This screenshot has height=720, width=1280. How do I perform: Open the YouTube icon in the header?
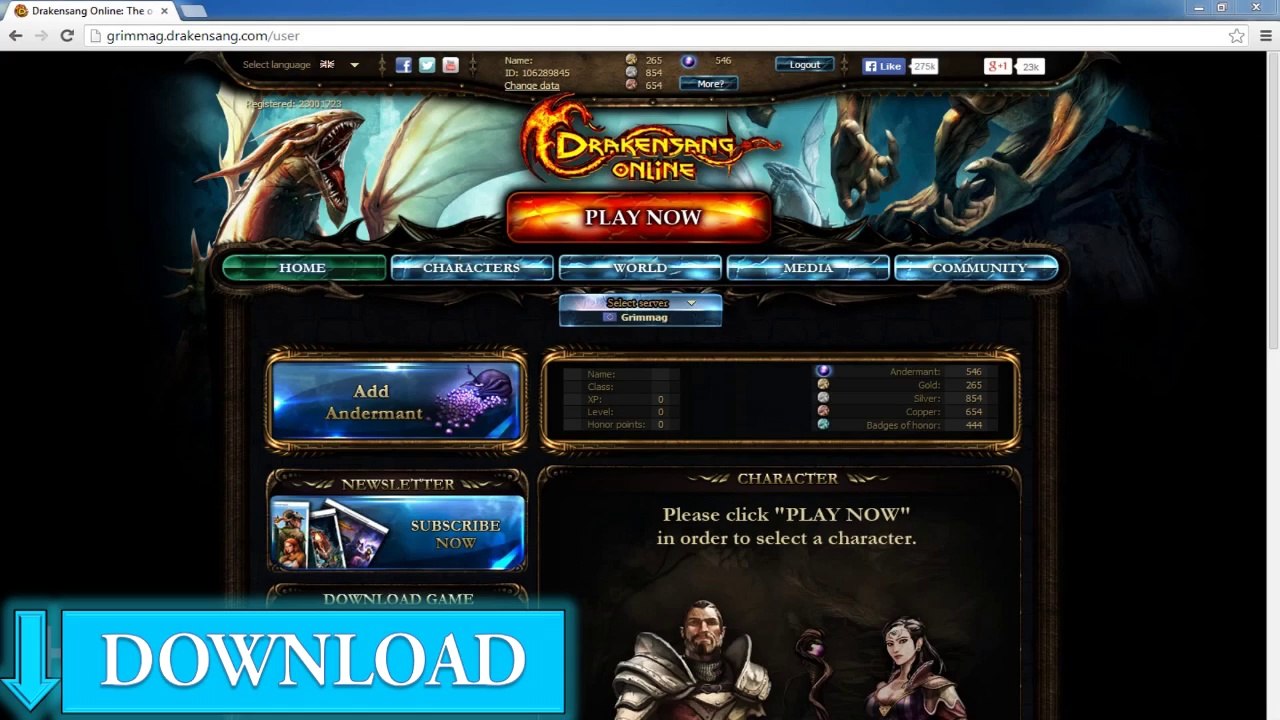coord(450,65)
